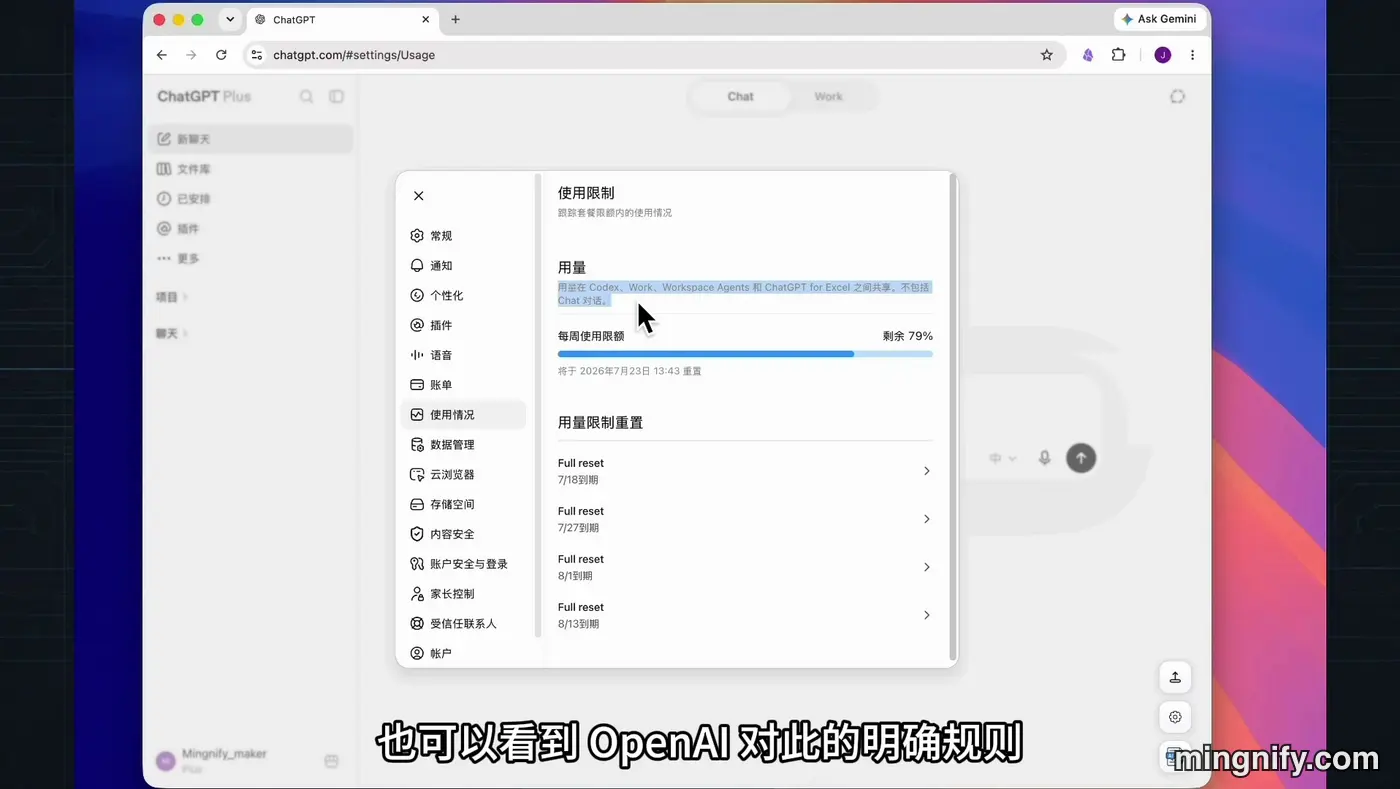1400x789 pixels.
Task: Click the reset date text 2026年7月23日 13:43
Action: coord(630,371)
